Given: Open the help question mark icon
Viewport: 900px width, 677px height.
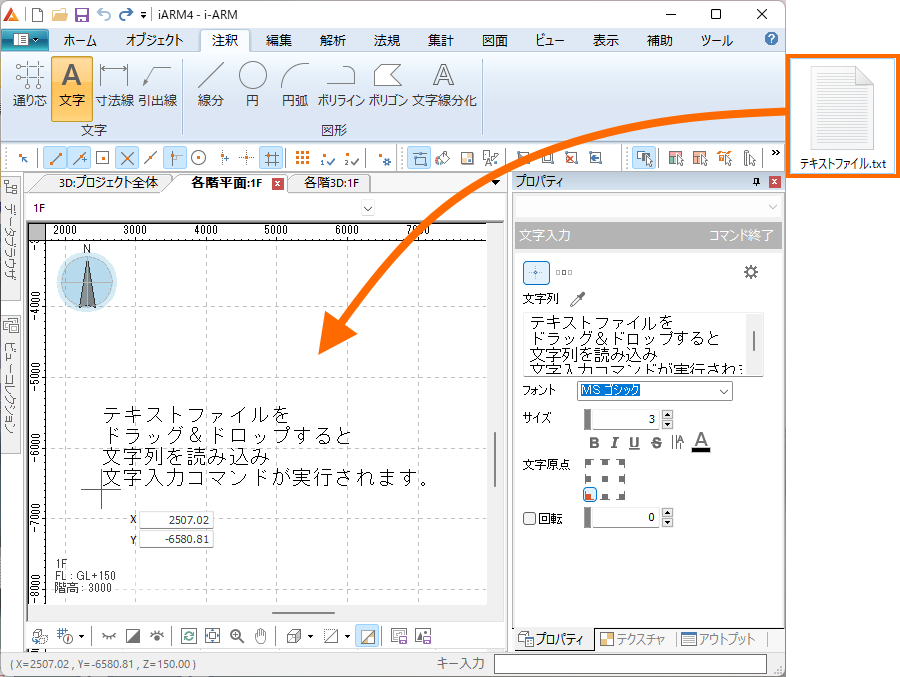Looking at the screenshot, I should tap(771, 39).
